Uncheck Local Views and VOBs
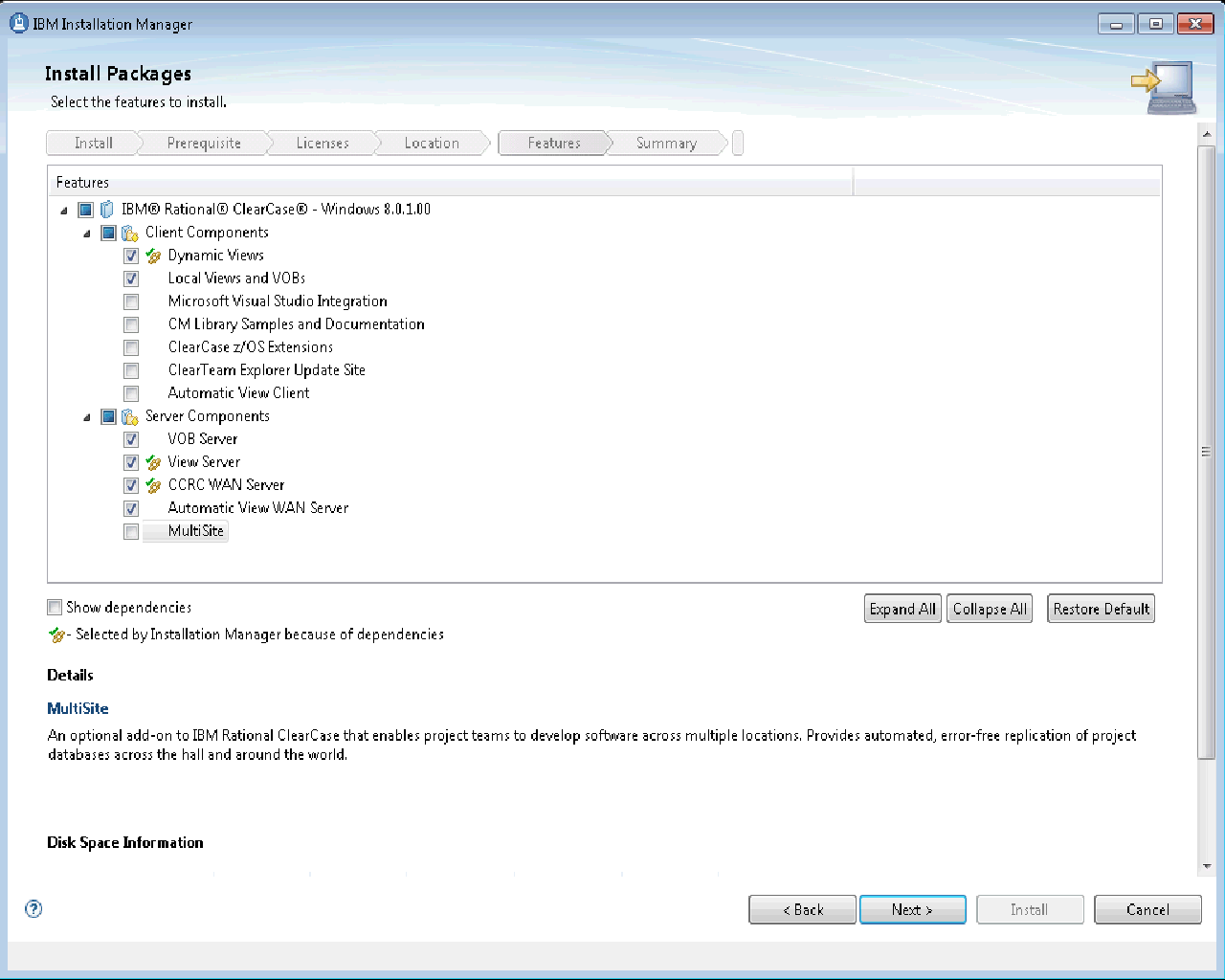The width and height of the screenshot is (1225, 980). point(131,278)
